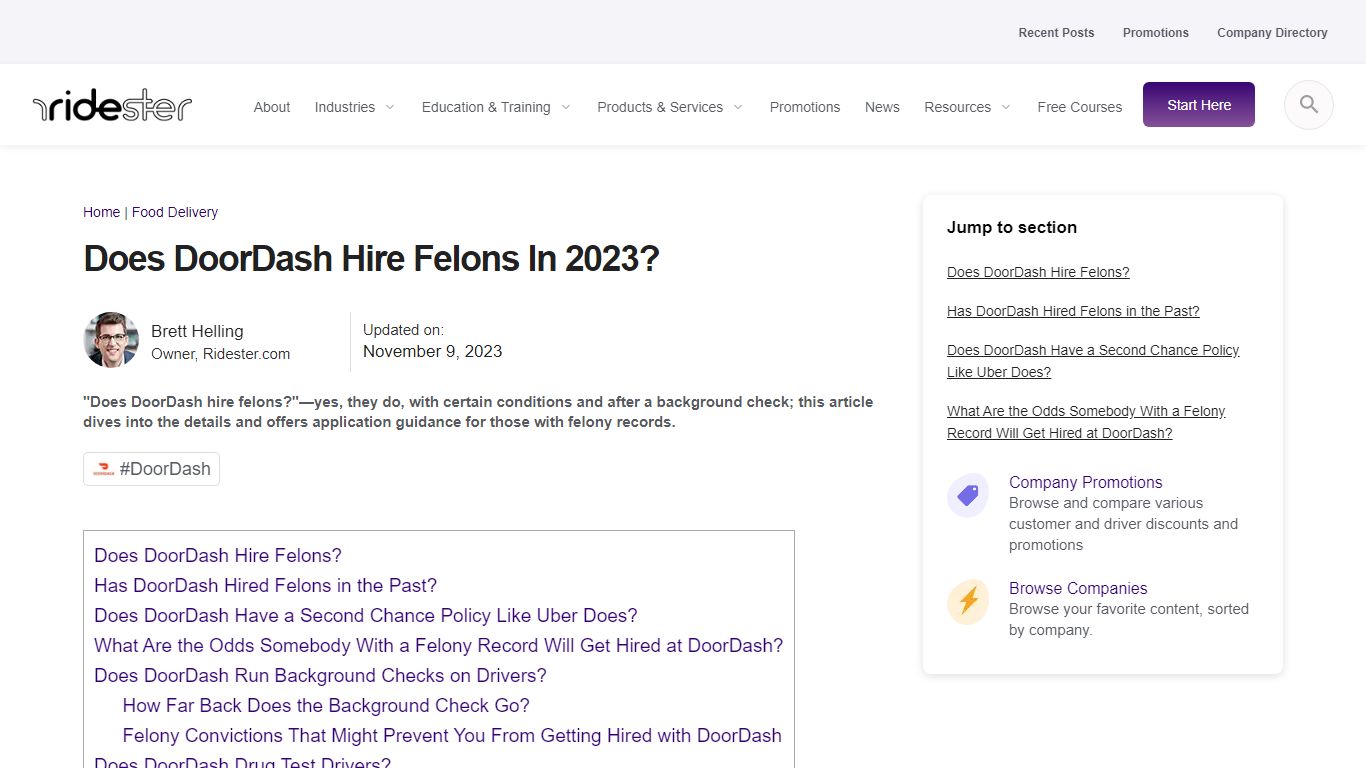Screen dimensions: 1366x768
Task: Click Brett Helling's author photo
Action: tap(111, 340)
